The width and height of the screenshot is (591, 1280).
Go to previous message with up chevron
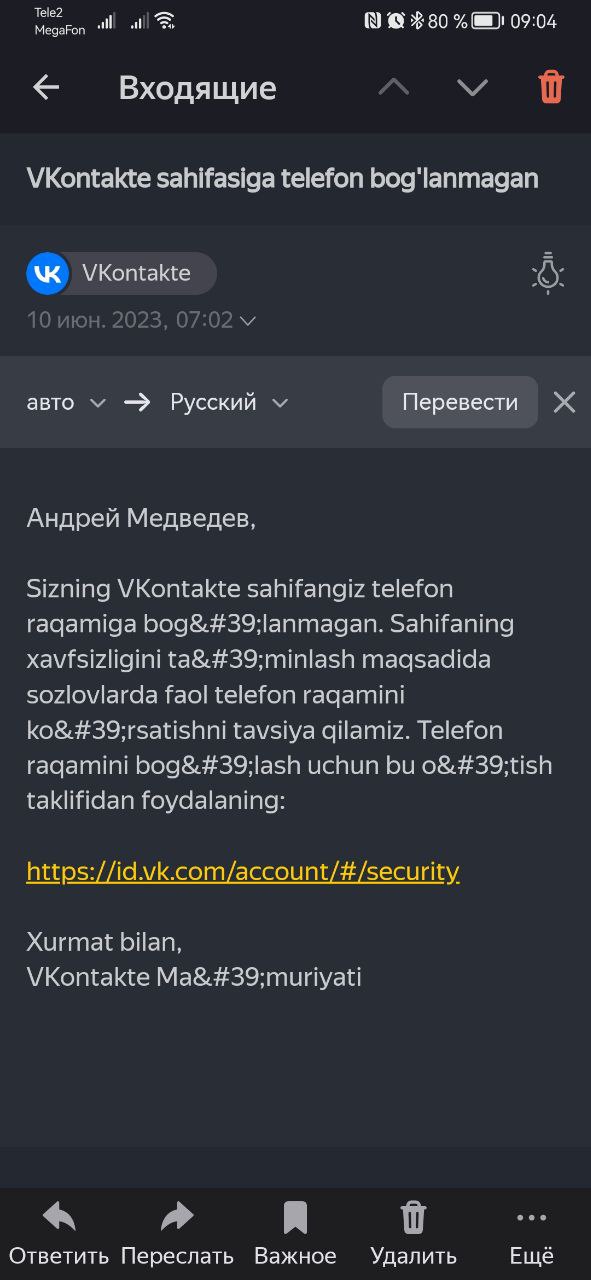[x=394, y=88]
